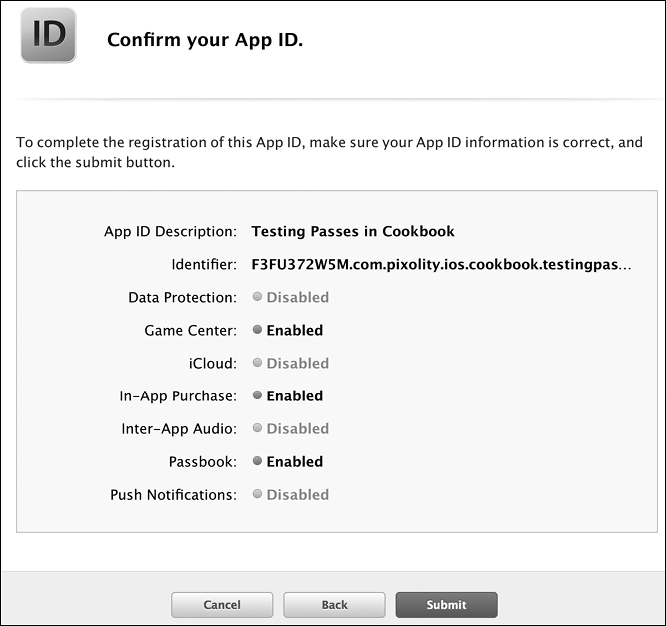
Task: Click the Push Notifications disabled status dot
Action: 258,494
